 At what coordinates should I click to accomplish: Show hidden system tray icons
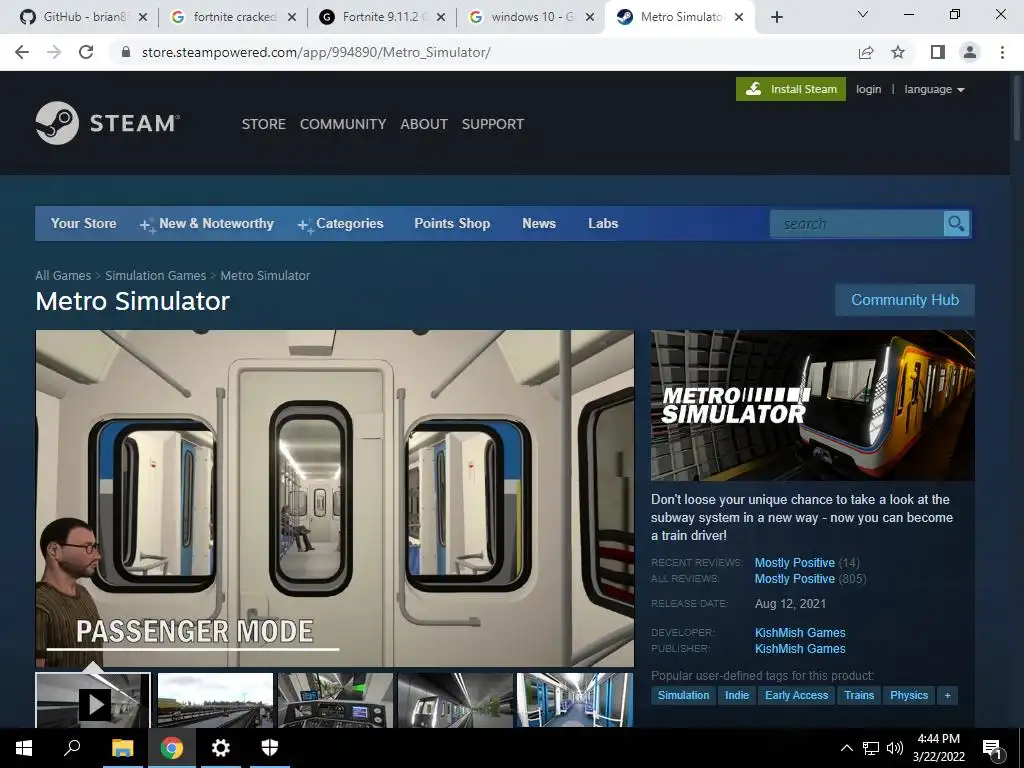(x=846, y=748)
